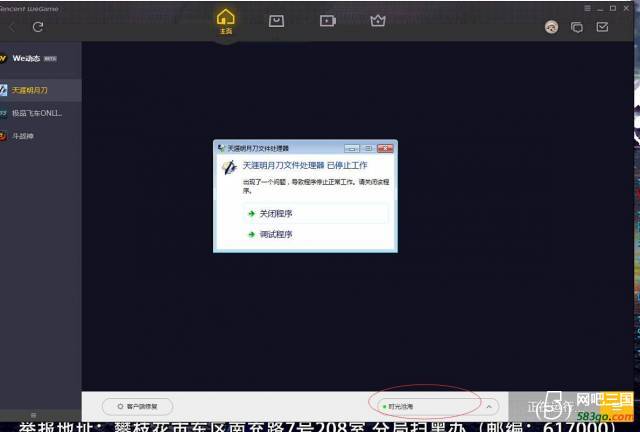Go back with the left arrow
Viewport: 640px width, 432px height.
tap(12, 27)
